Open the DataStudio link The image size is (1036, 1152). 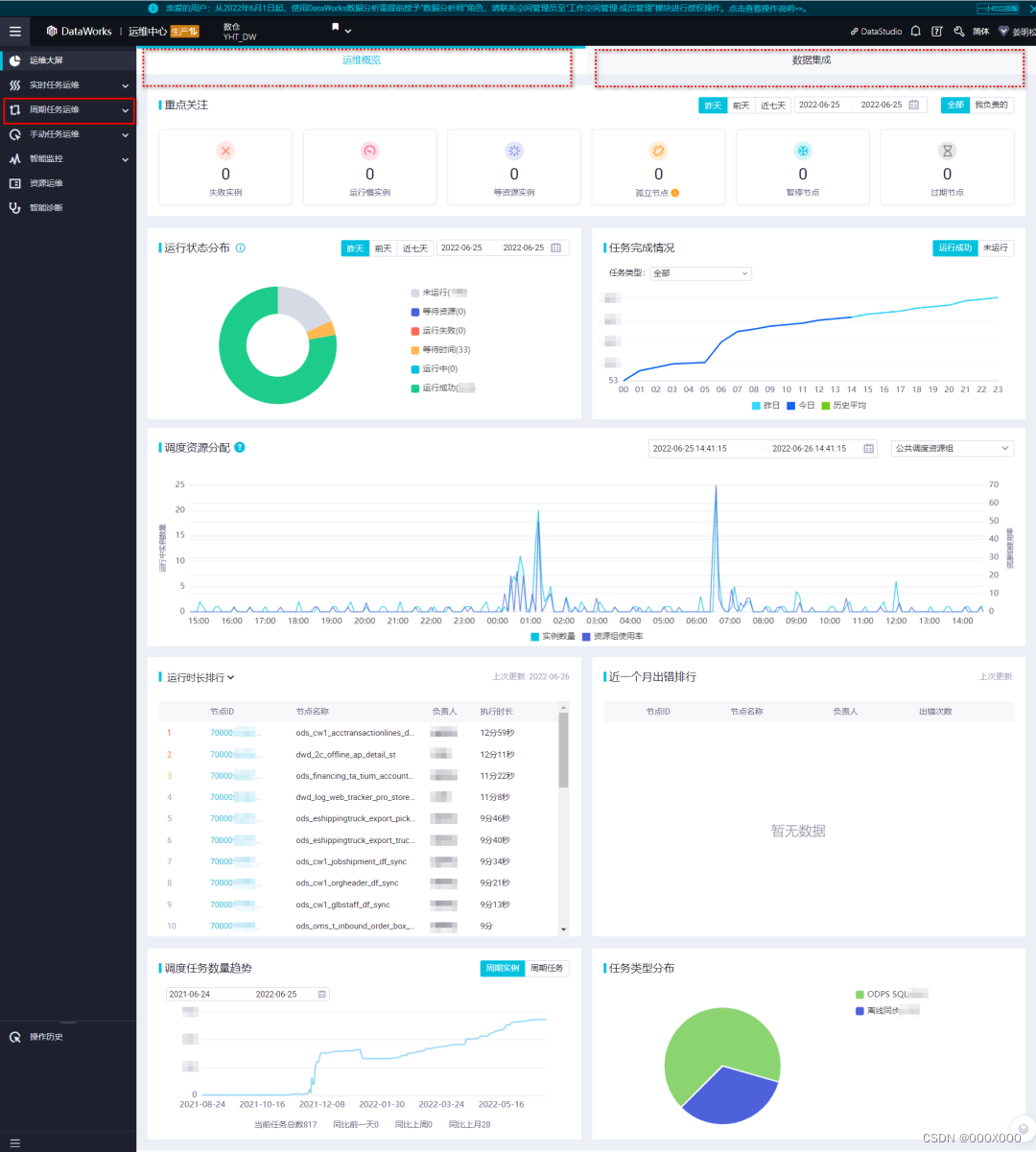click(x=876, y=32)
